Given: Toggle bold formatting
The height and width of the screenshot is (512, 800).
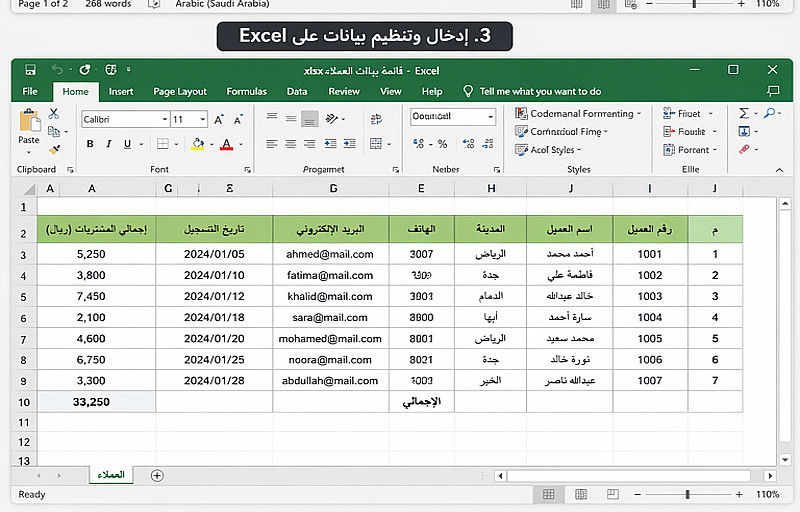Looking at the screenshot, I should click(90, 144).
